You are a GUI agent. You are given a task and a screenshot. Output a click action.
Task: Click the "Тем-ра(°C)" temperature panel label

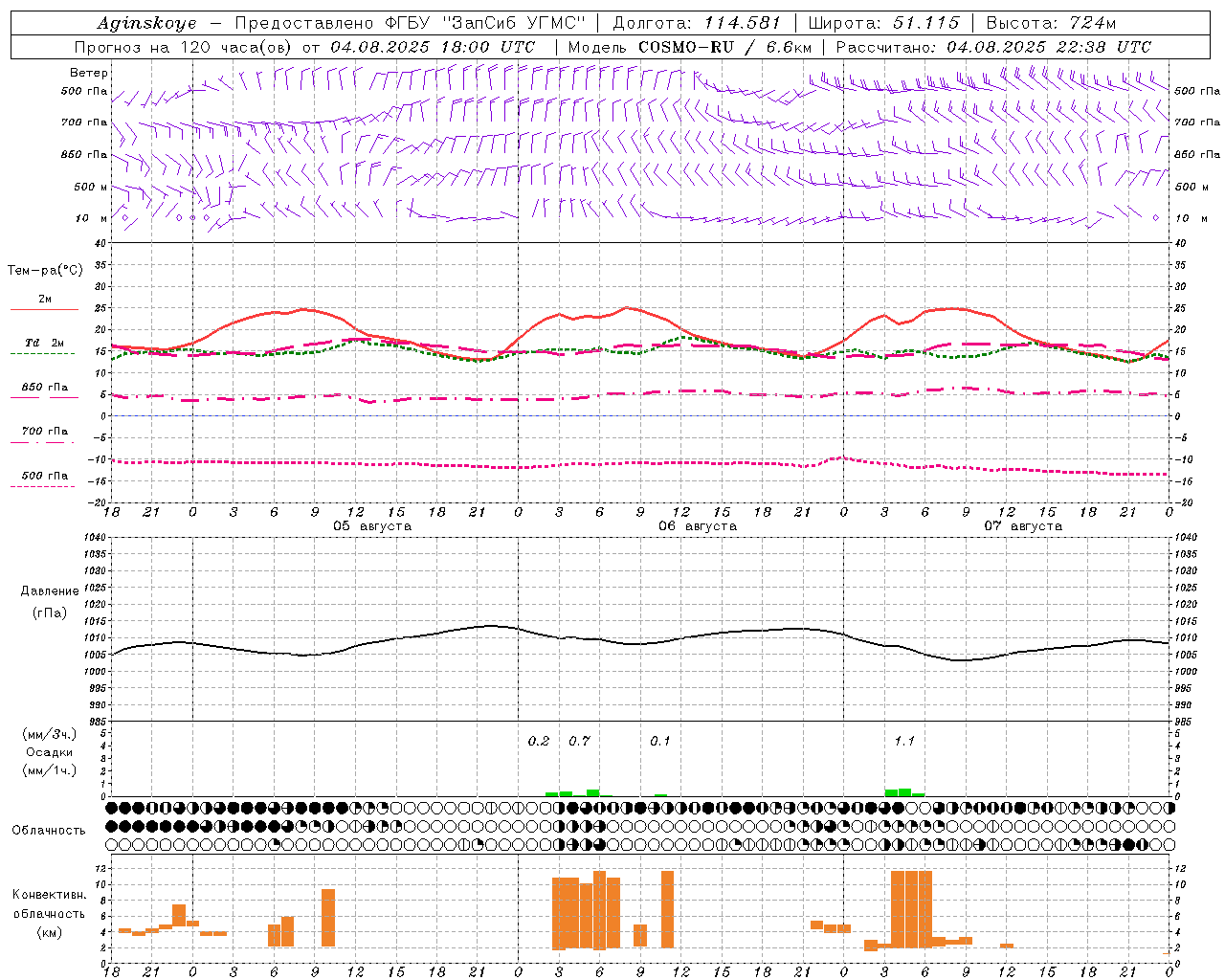click(45, 270)
